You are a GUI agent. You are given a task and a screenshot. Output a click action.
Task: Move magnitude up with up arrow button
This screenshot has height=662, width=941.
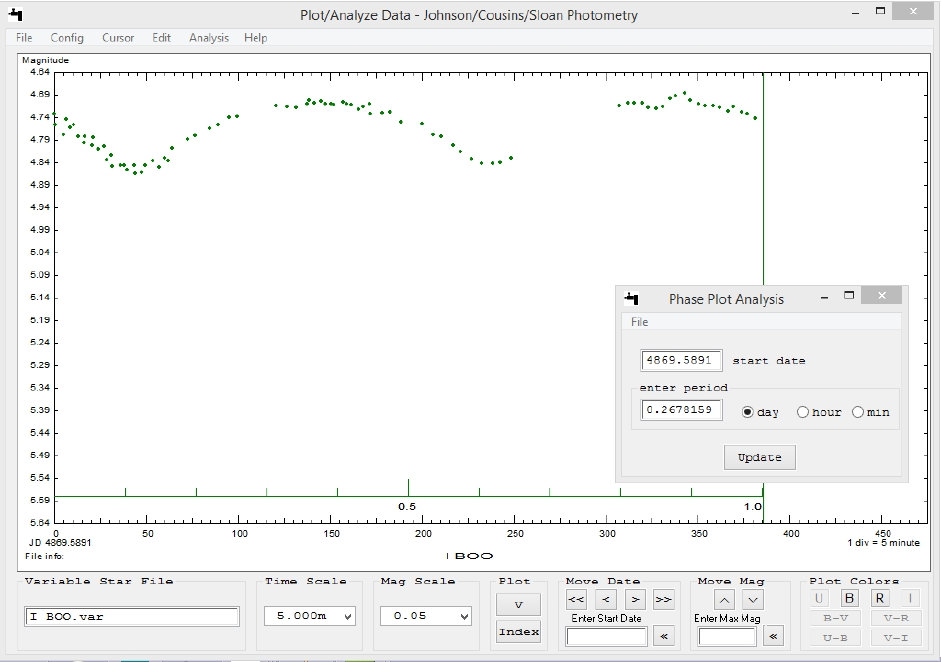pos(724,600)
